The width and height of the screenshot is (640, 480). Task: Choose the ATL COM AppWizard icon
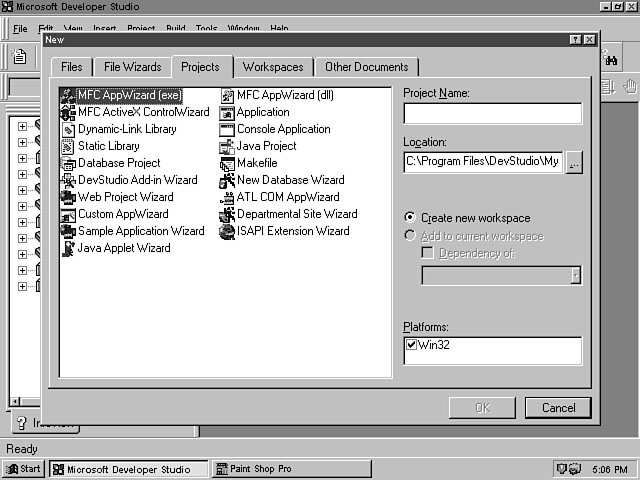point(228,198)
